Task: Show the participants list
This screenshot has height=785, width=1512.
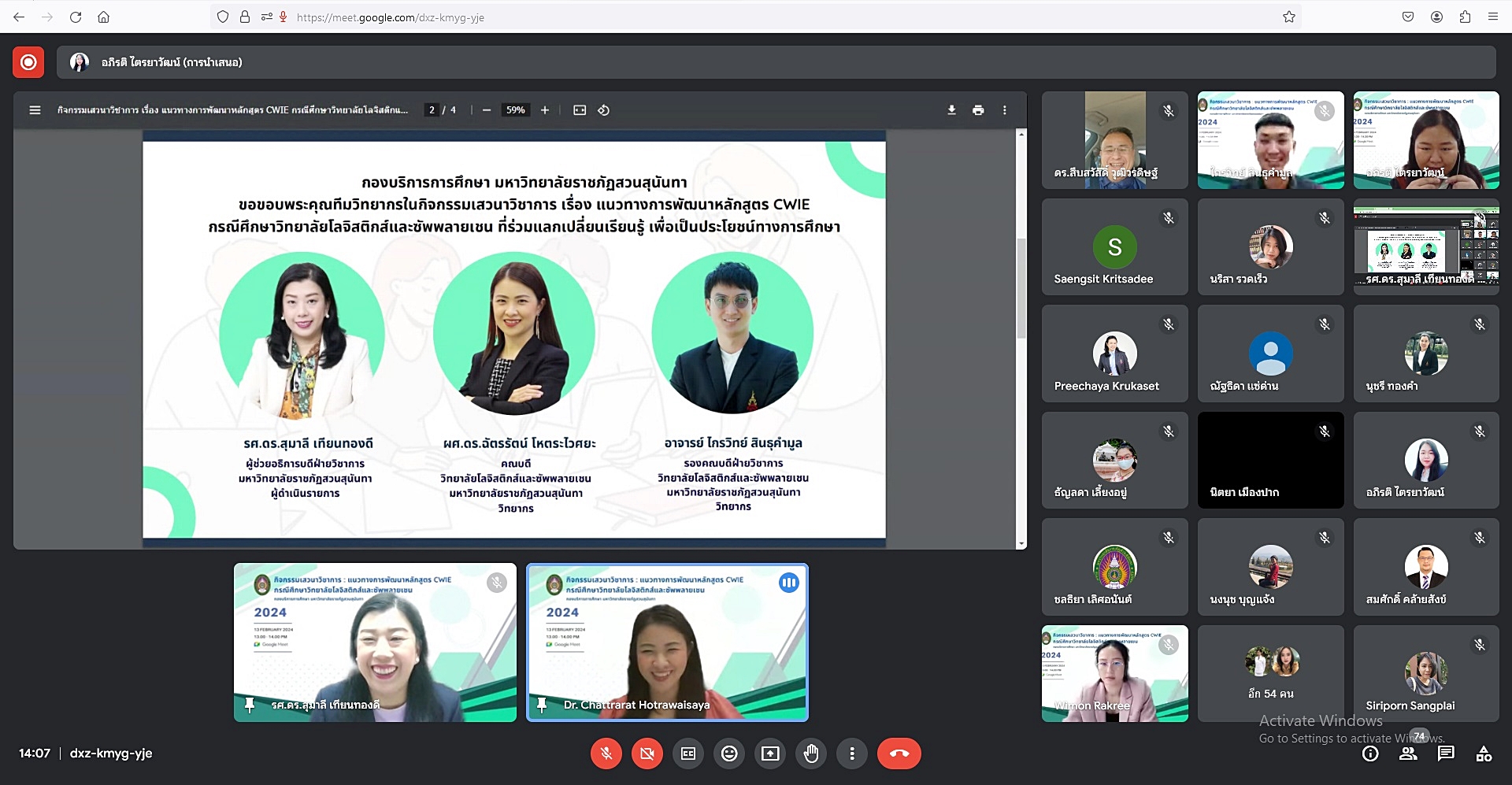Action: pyautogui.click(x=1408, y=754)
